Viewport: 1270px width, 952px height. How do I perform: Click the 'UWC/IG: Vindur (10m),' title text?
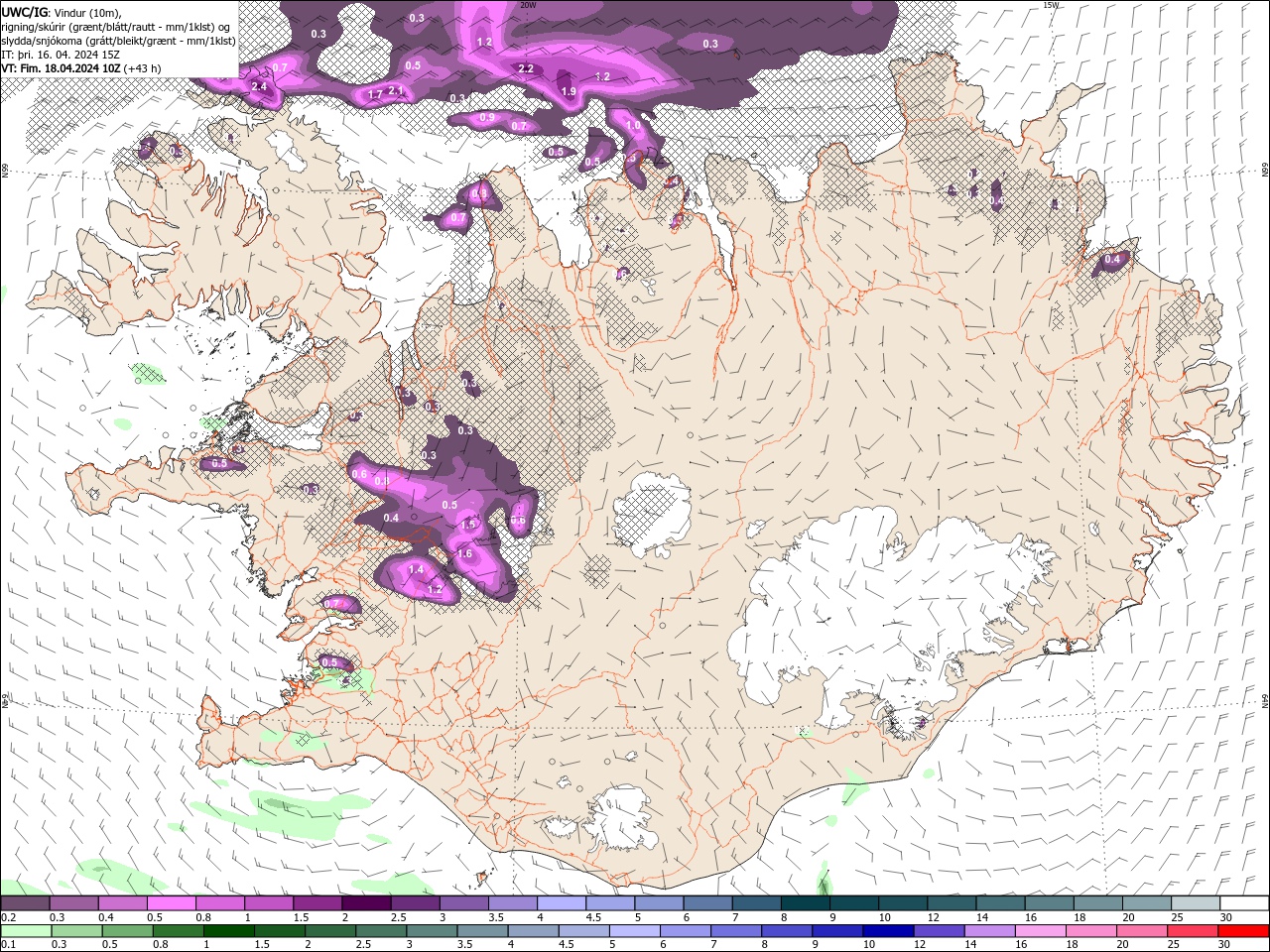[61, 12]
